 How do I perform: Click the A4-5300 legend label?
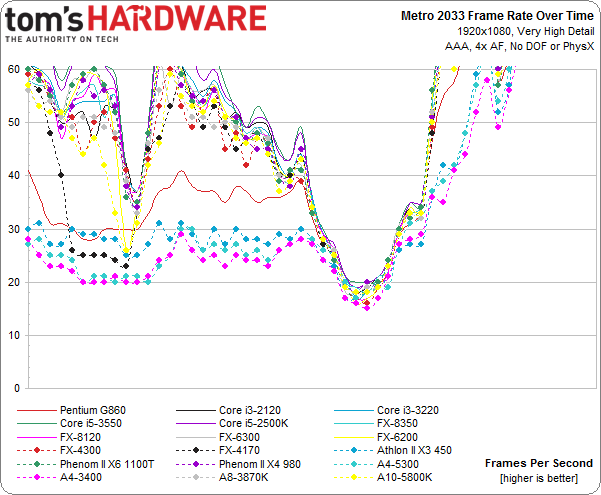(x=398, y=464)
